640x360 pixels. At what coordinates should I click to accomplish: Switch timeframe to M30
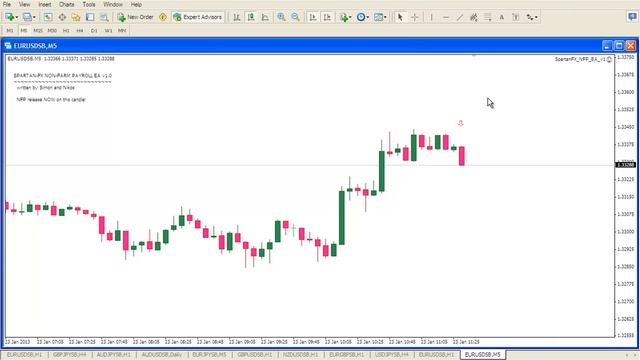pyautogui.click(x=52, y=31)
